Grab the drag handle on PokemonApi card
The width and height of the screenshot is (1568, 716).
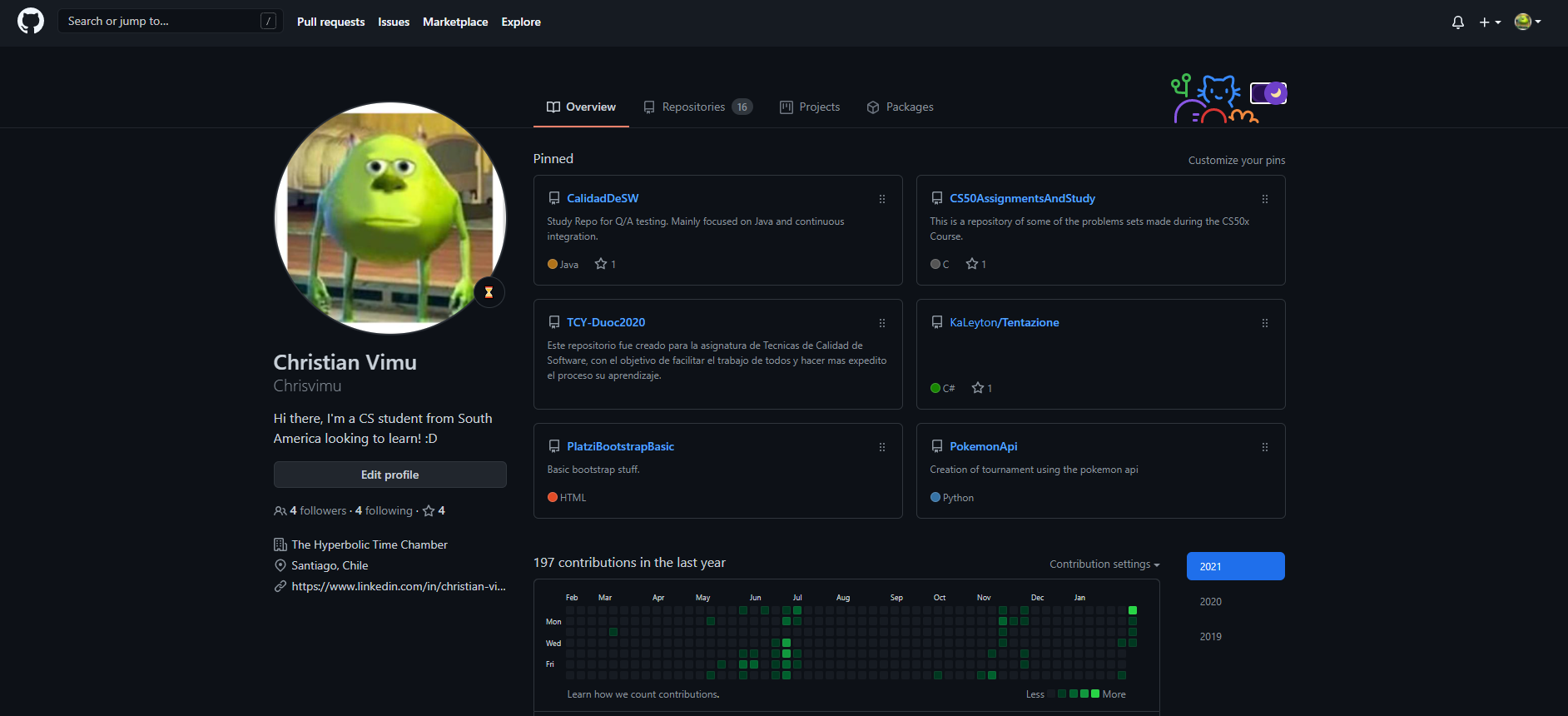pos(1265,447)
